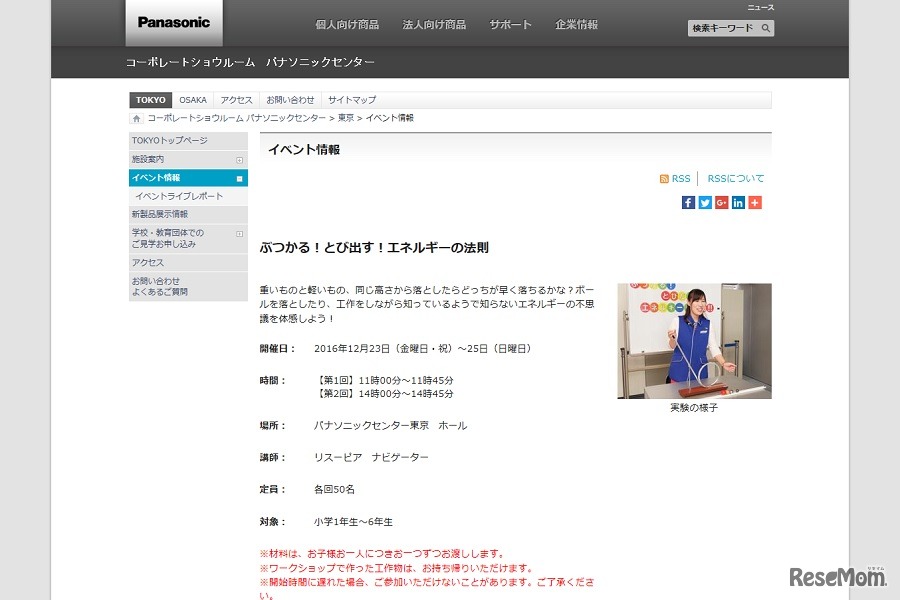The image size is (900, 600).
Task: Click the home icon in the breadcrumb
Action: pyautogui.click(x=136, y=117)
